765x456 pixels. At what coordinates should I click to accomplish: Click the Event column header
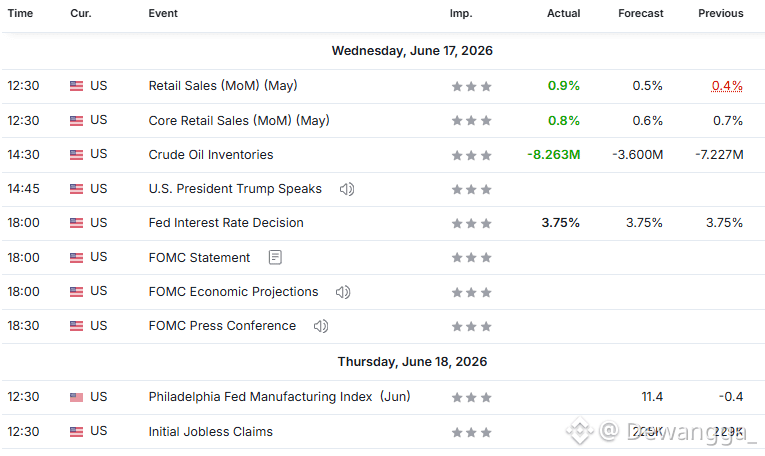(163, 13)
